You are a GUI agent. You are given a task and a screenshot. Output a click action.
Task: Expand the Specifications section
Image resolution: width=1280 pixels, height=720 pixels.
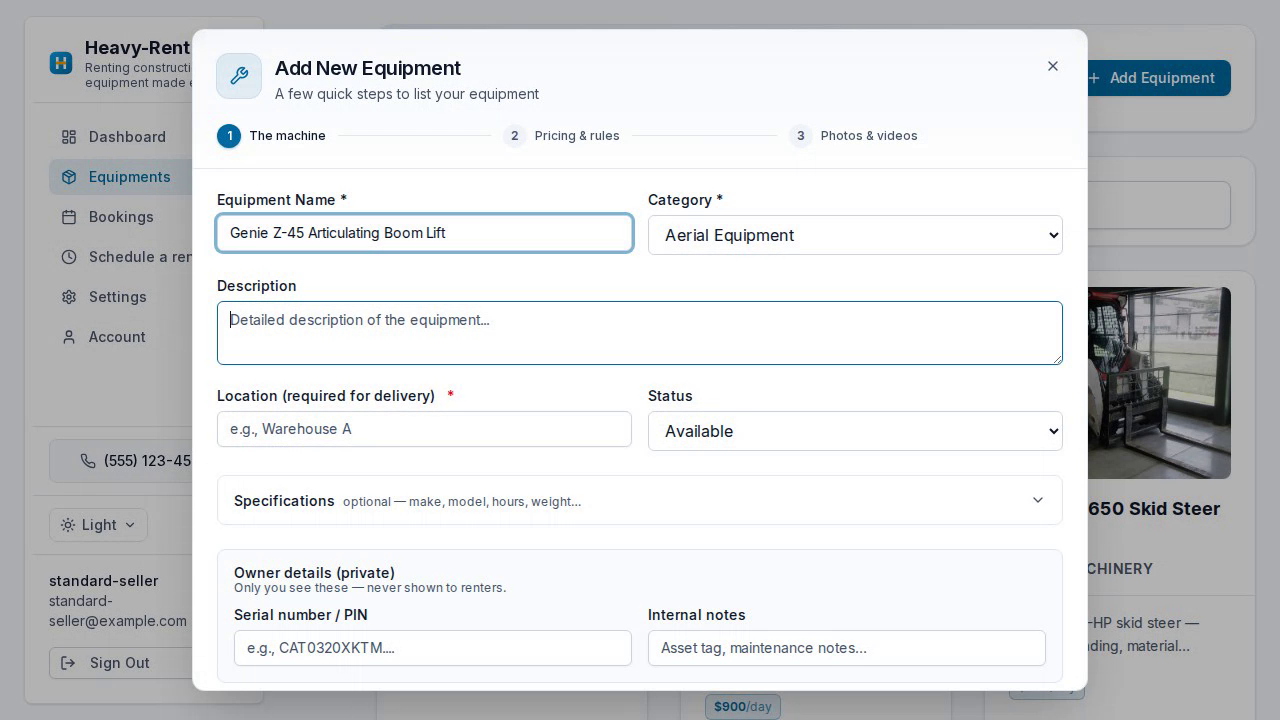point(639,500)
